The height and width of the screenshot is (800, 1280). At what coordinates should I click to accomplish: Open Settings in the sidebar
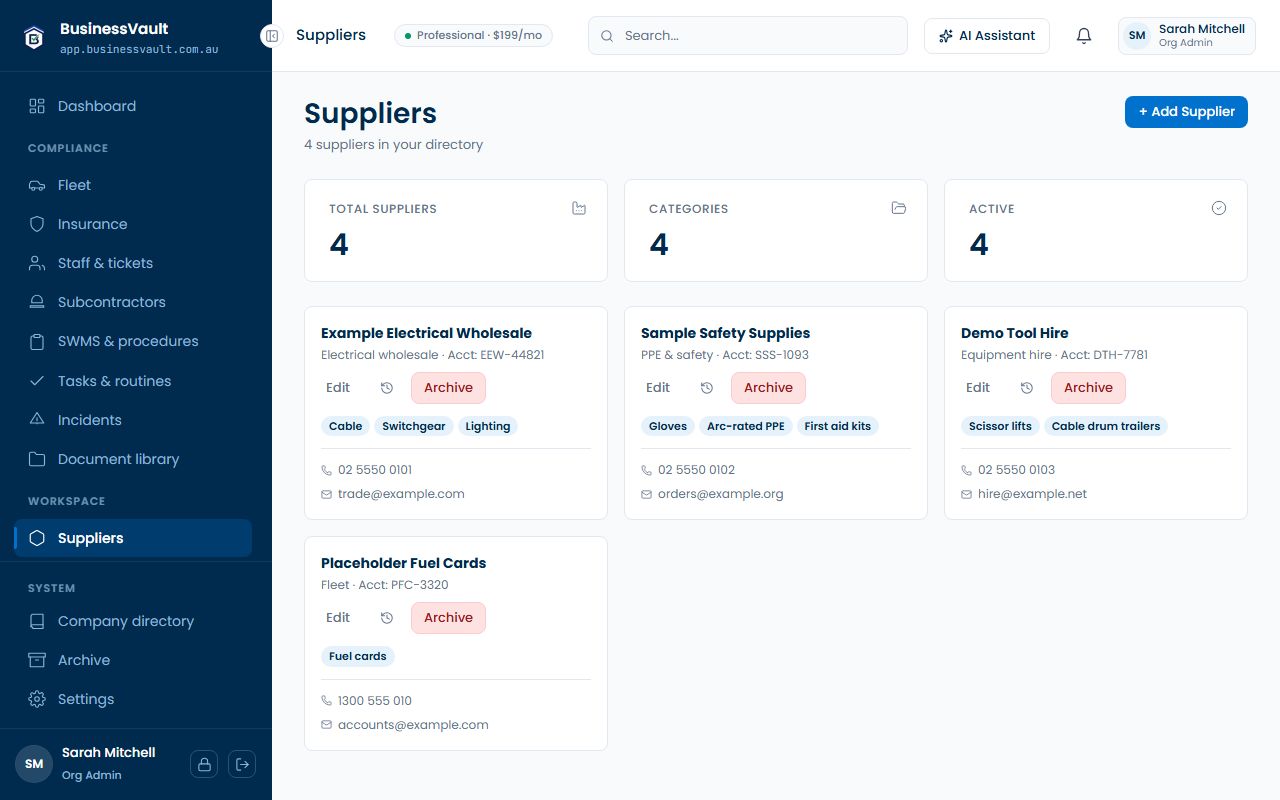133,699
